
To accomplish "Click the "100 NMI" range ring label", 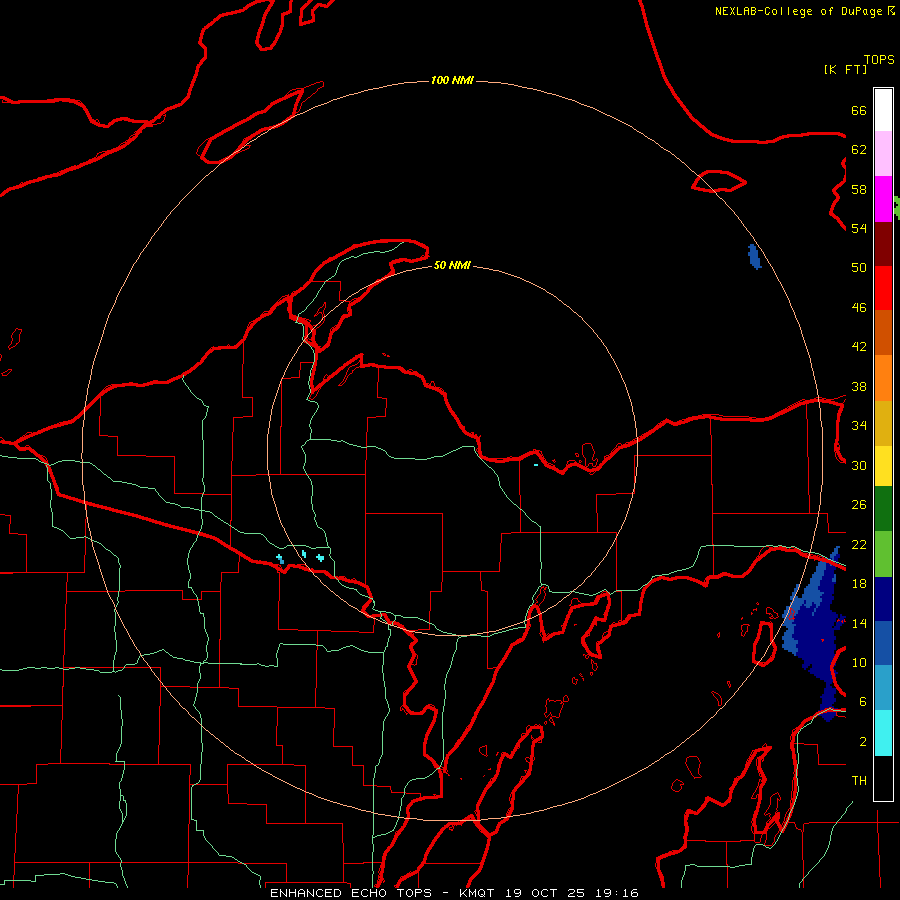I will (452, 80).
